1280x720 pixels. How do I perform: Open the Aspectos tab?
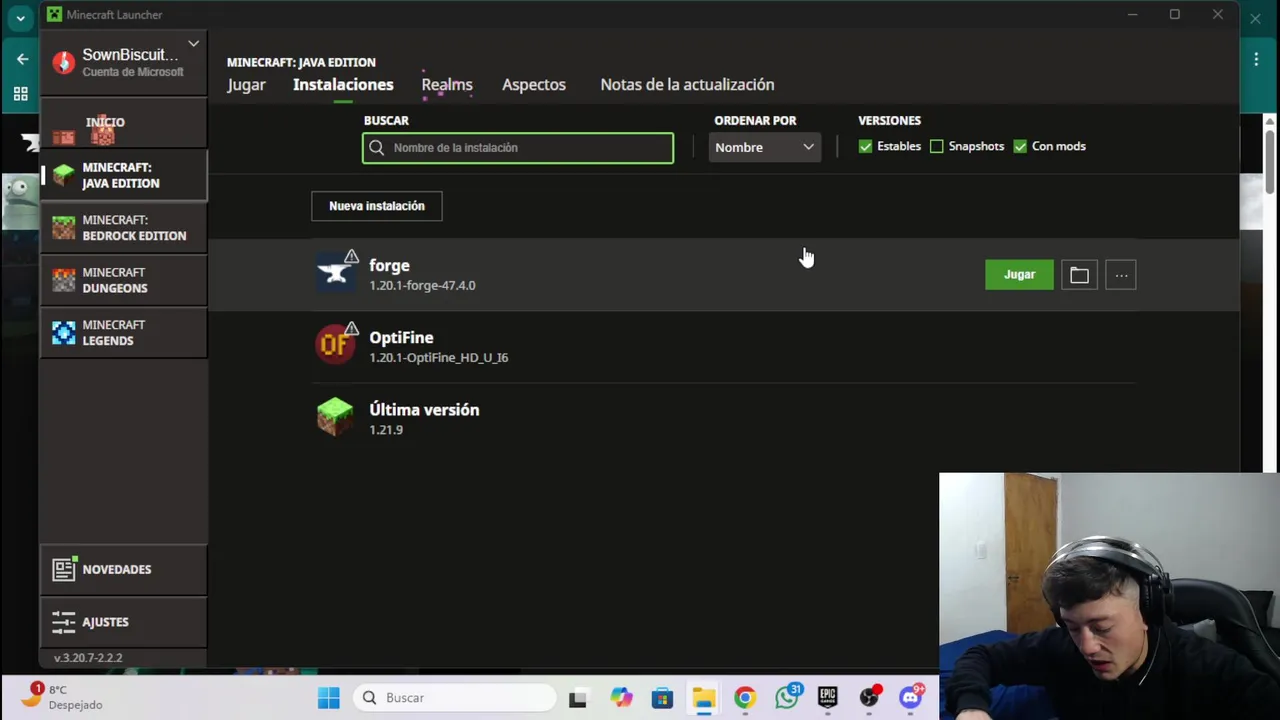(x=534, y=85)
